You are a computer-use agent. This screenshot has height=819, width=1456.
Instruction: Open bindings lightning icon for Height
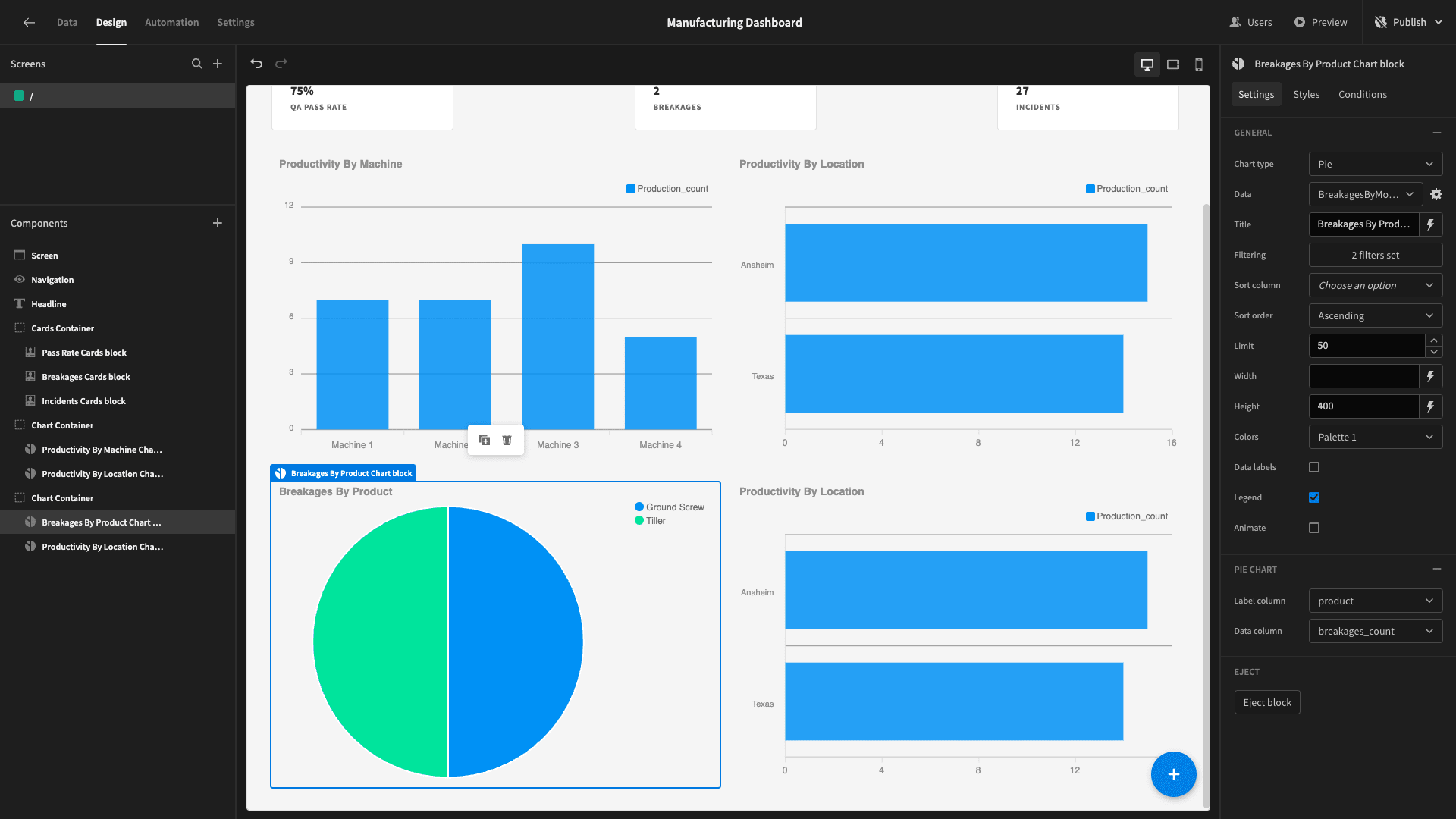[x=1431, y=406]
